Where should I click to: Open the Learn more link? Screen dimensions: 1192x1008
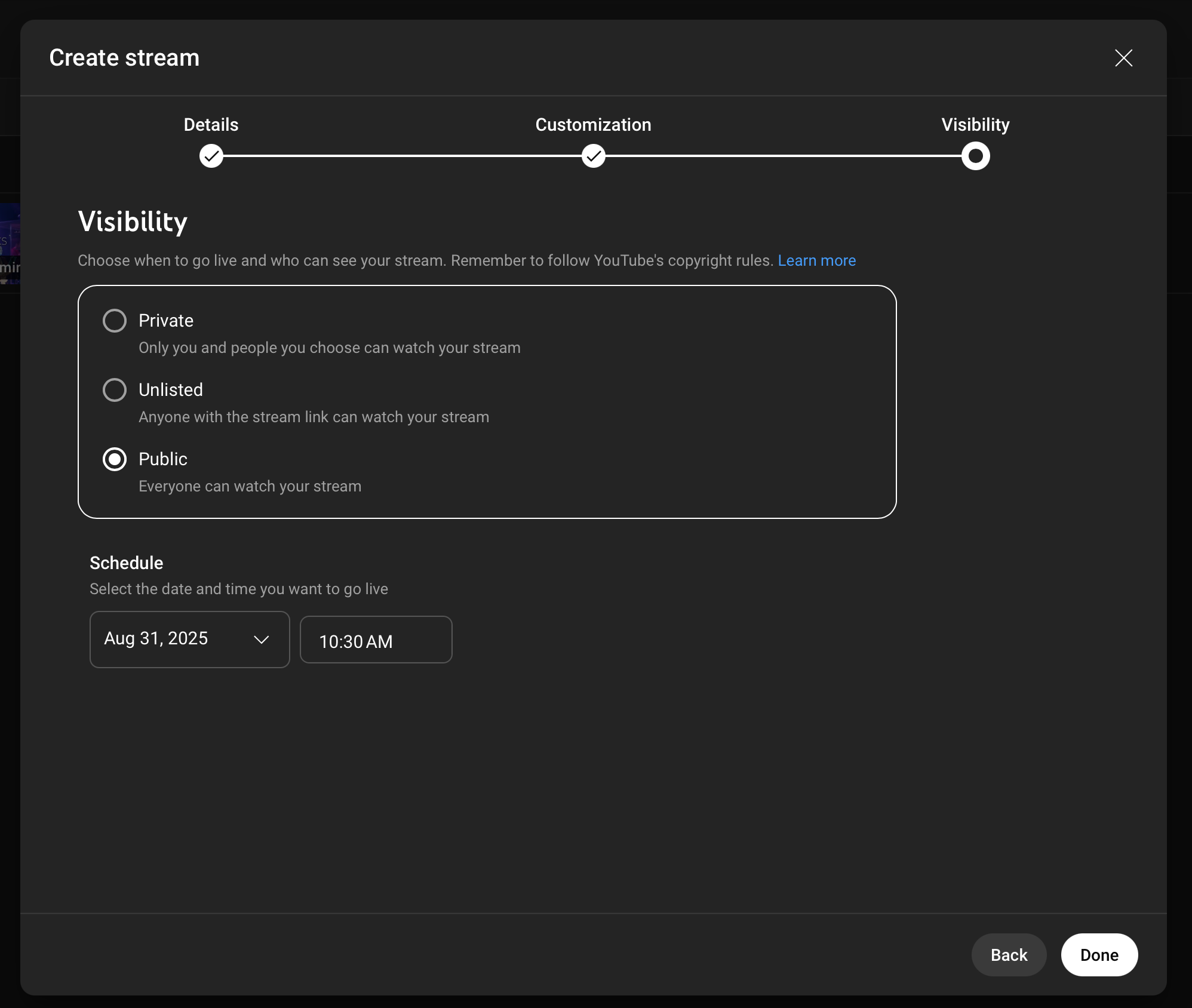point(816,260)
